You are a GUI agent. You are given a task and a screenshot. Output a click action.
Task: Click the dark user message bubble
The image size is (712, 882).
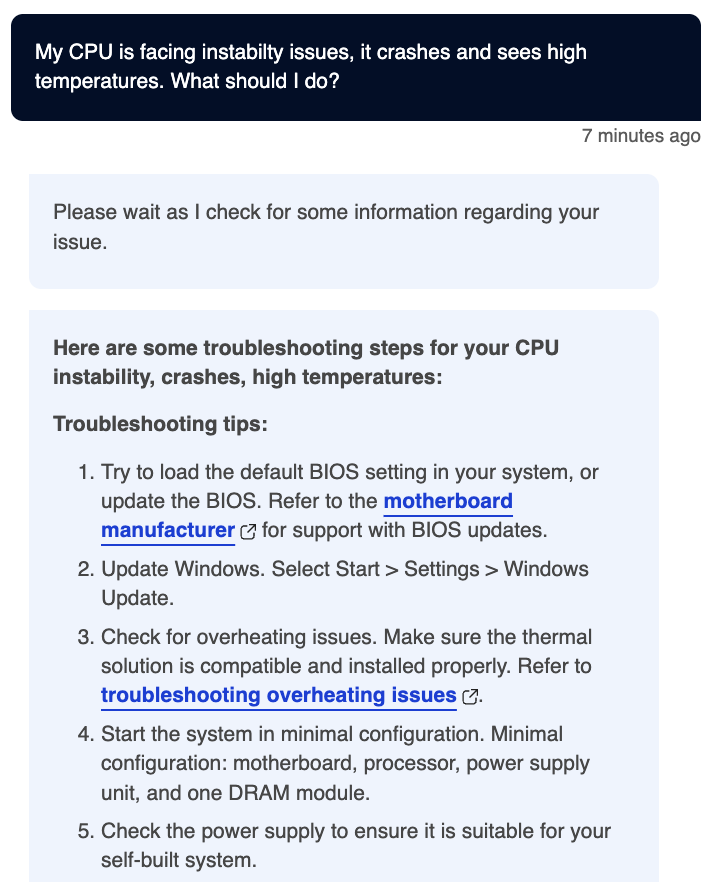tap(356, 65)
